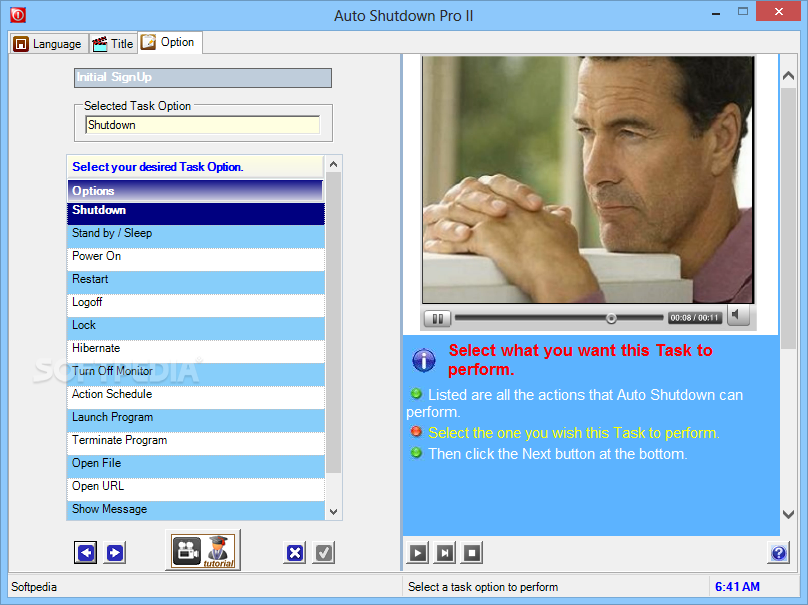Click 'Select the one you wish' yellow text
Image resolution: width=808 pixels, height=605 pixels.
(574, 433)
